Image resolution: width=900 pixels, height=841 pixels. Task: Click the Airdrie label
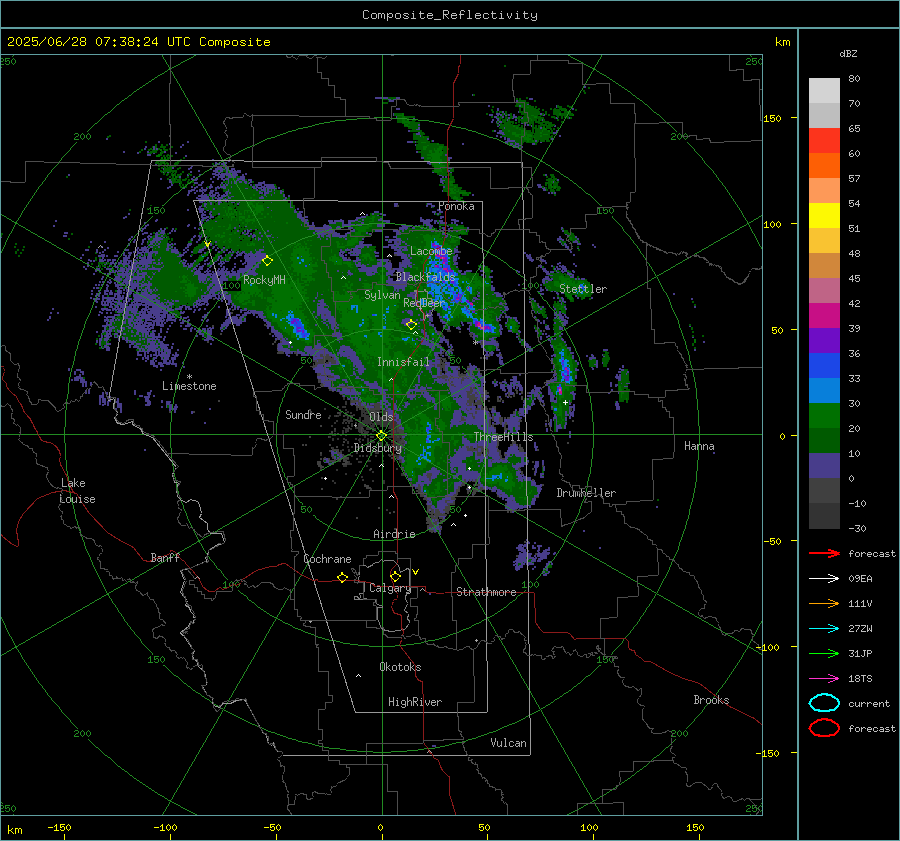coord(394,534)
